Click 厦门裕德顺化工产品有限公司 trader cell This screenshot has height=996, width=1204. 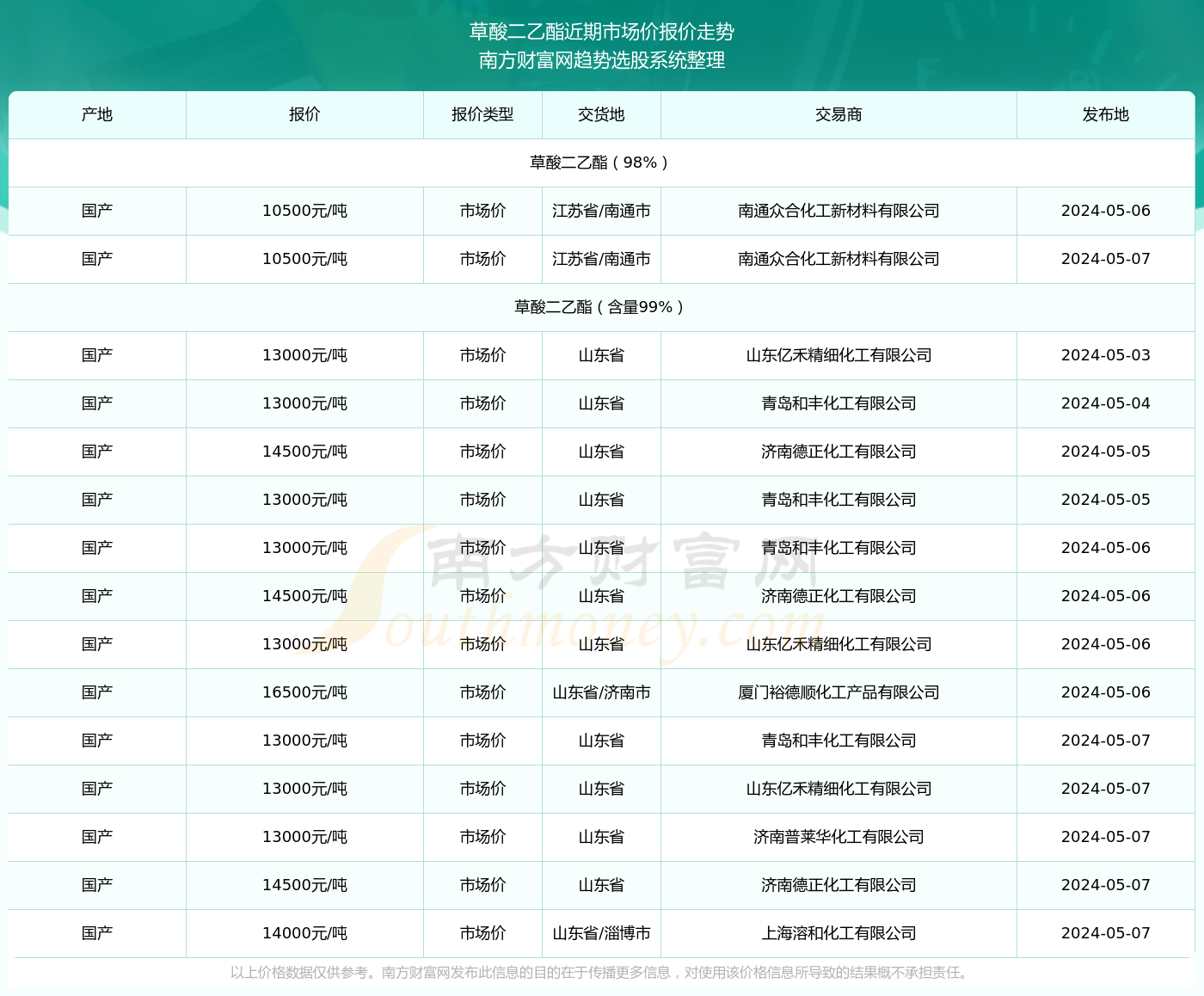pos(838,692)
